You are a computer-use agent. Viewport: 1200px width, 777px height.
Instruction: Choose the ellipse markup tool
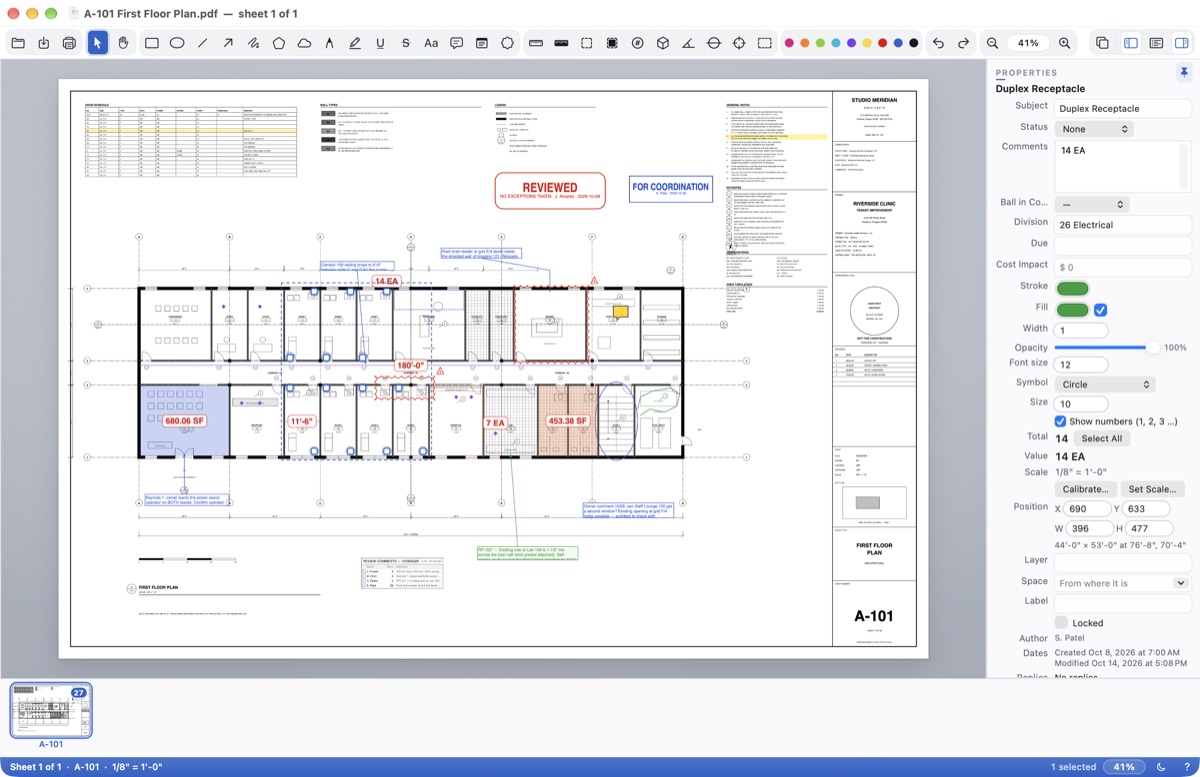pyautogui.click(x=177, y=43)
